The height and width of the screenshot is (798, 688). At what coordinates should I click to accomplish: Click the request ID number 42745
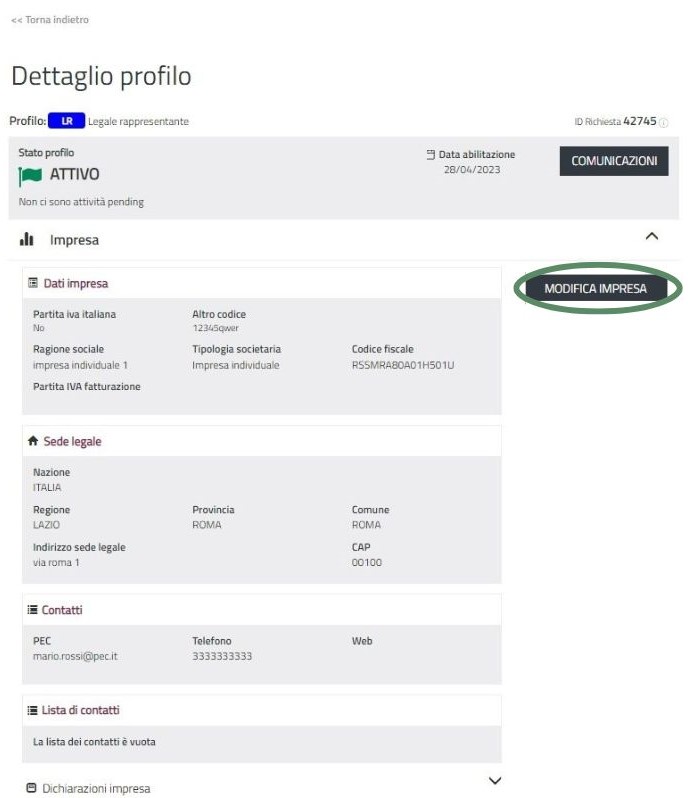[639, 121]
